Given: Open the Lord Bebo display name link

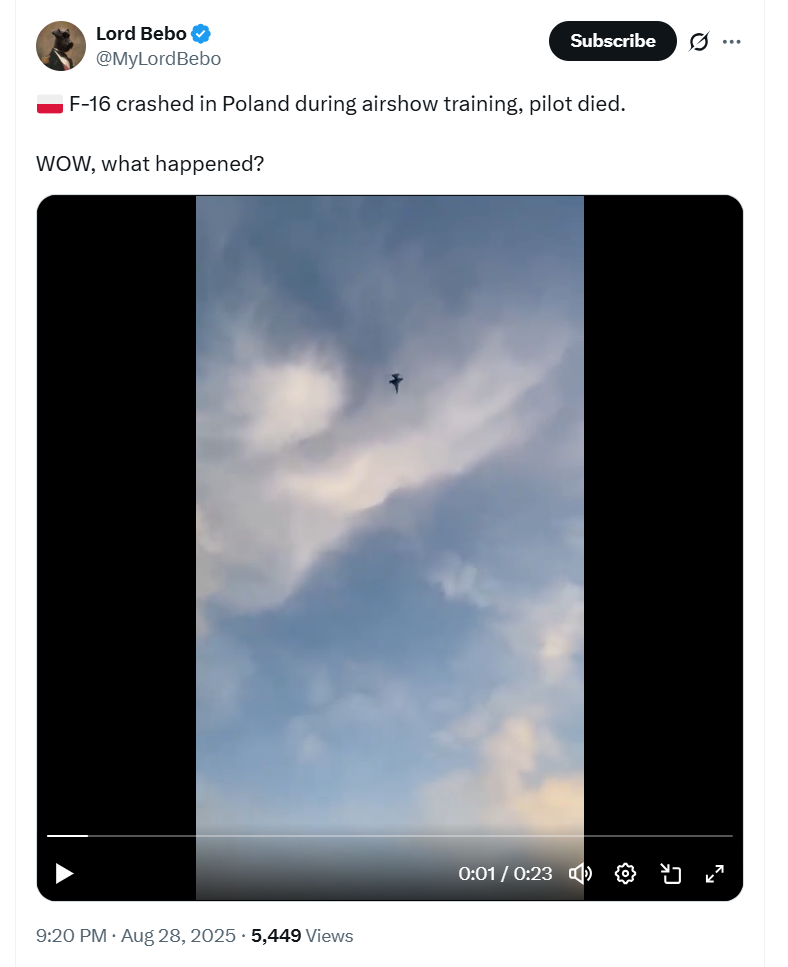Looking at the screenshot, I should point(141,33).
